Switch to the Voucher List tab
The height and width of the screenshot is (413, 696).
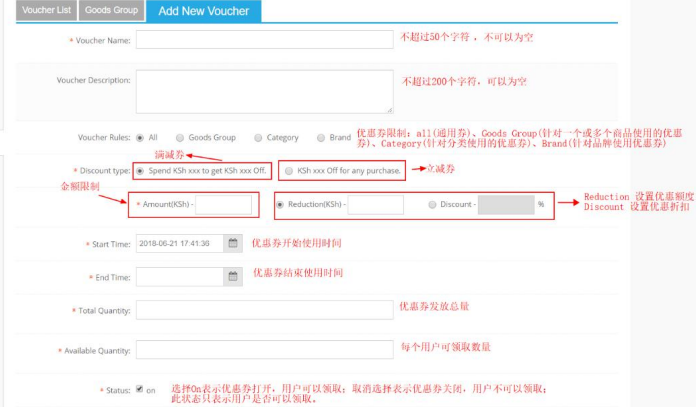click(46, 10)
